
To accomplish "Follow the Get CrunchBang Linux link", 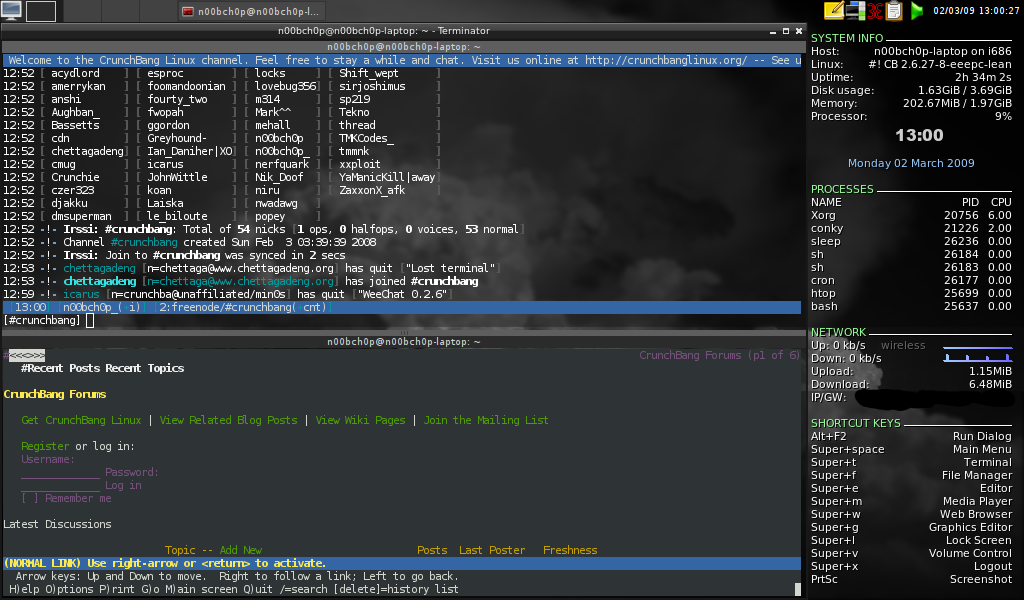I will click(81, 420).
